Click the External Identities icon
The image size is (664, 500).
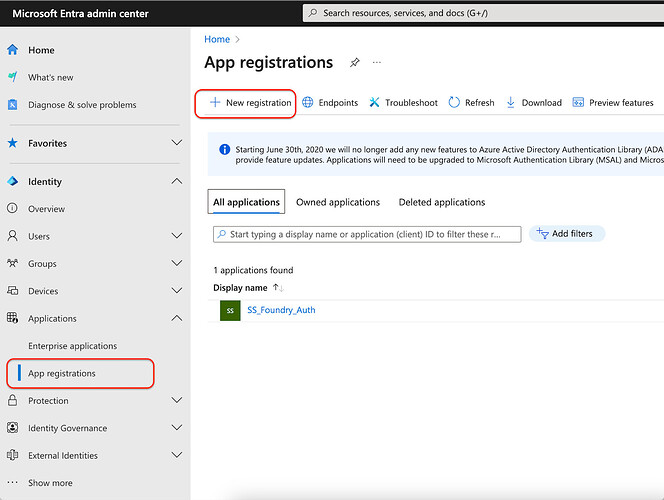coord(13,455)
